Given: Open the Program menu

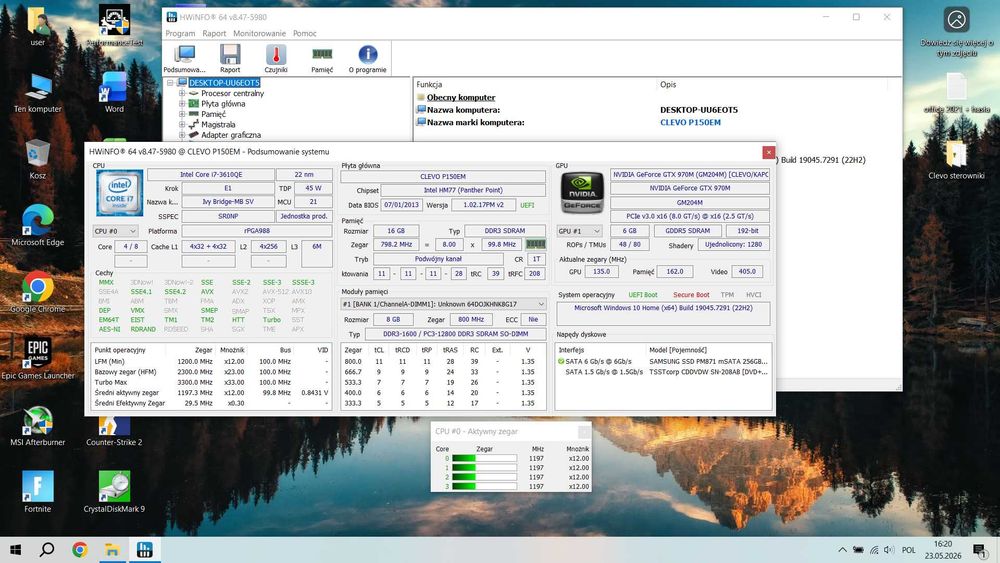Looking at the screenshot, I should (180, 33).
